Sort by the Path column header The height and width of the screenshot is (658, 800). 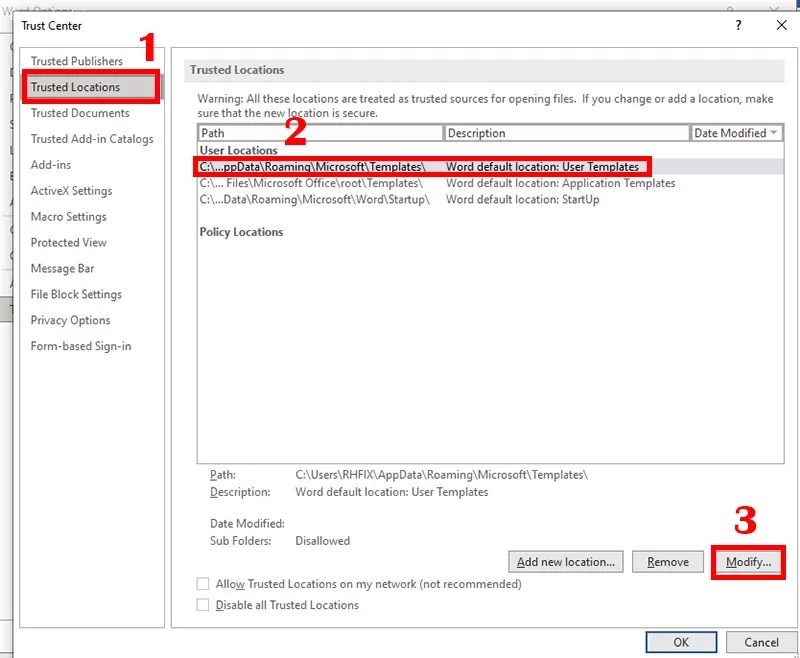[x=320, y=133]
